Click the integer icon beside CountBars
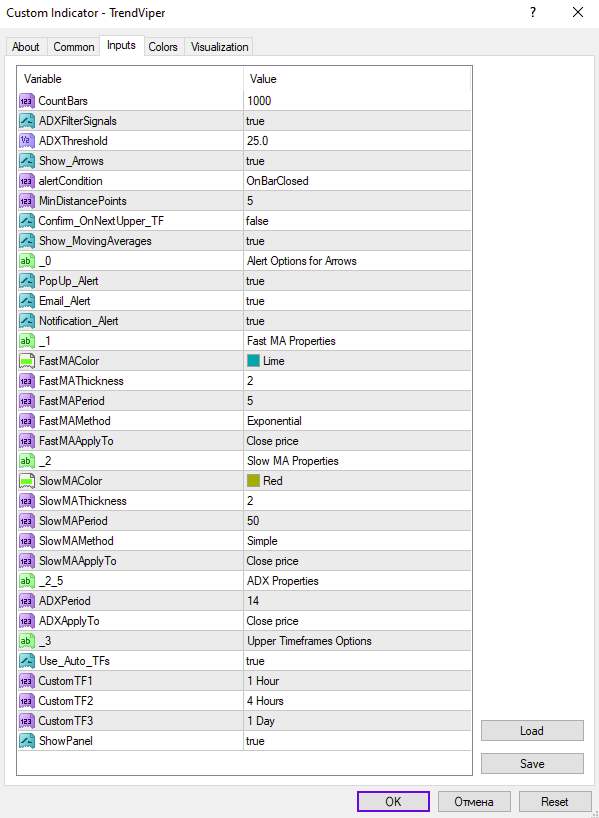 27,101
